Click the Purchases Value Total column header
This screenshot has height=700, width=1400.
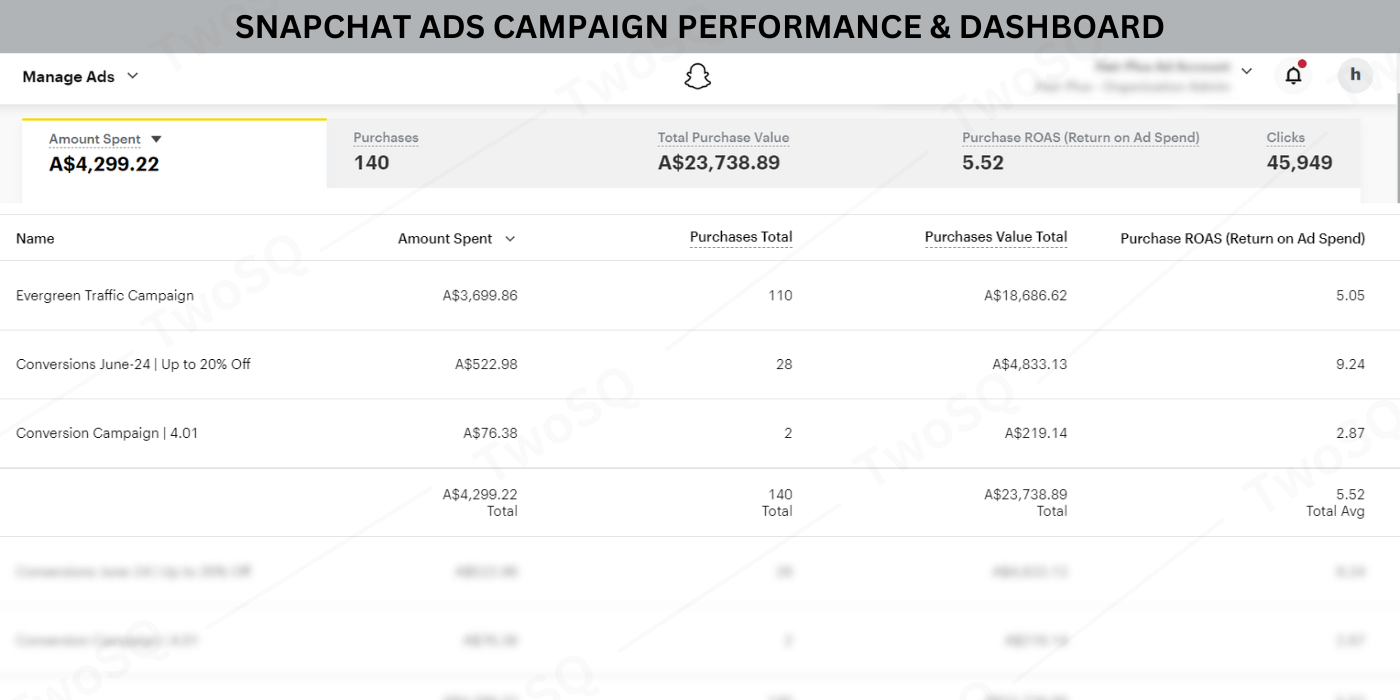pos(995,238)
